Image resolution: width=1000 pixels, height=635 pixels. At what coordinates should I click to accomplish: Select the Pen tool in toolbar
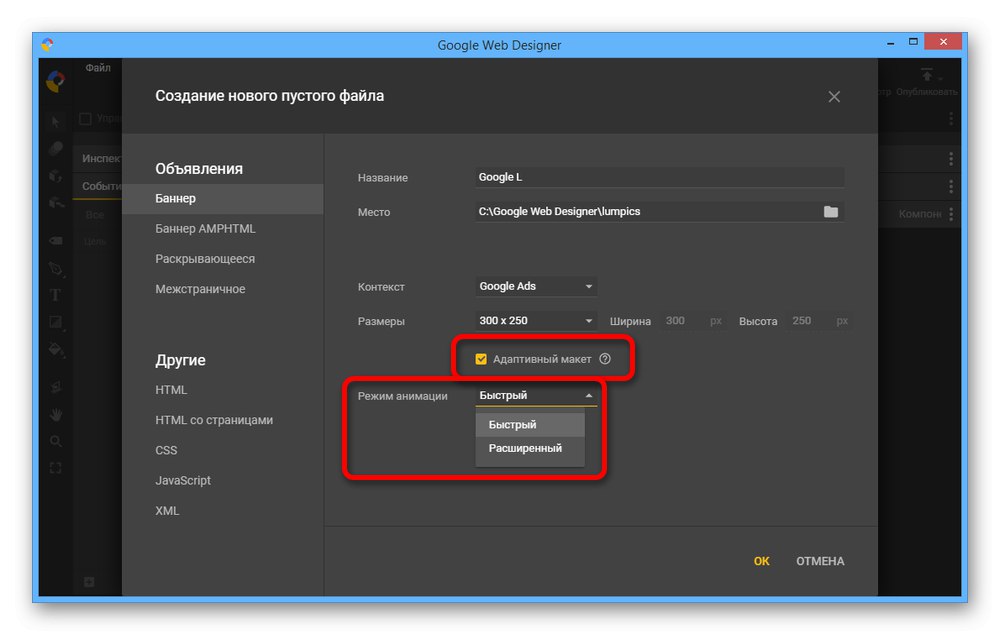(56, 268)
